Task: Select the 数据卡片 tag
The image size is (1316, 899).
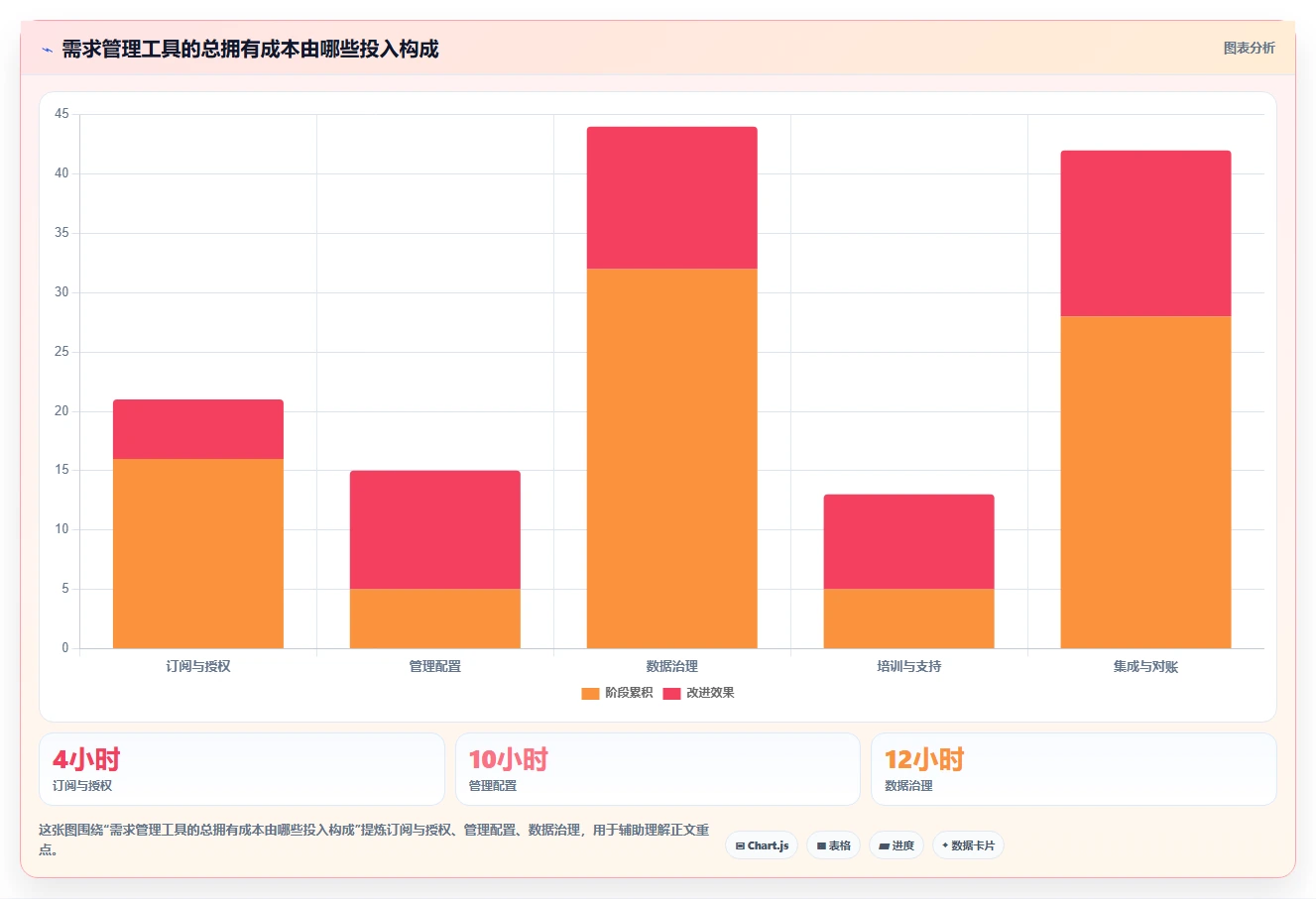Action: point(968,845)
